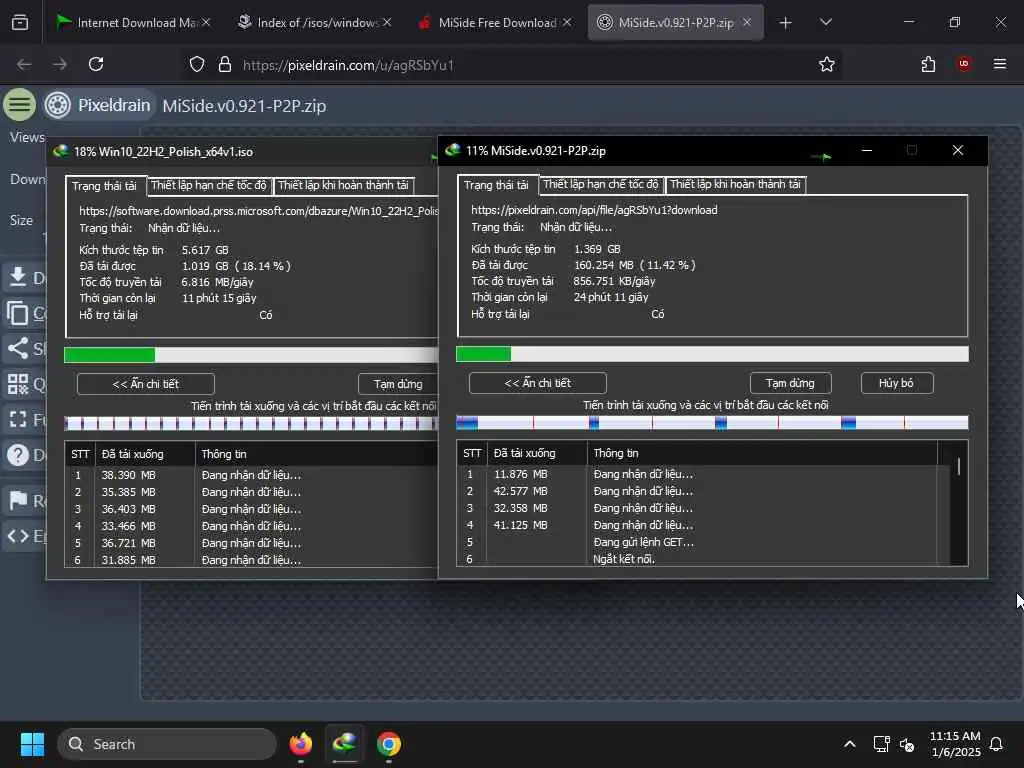Show hidden system tray icons
The height and width of the screenshot is (768, 1024).
(850, 744)
